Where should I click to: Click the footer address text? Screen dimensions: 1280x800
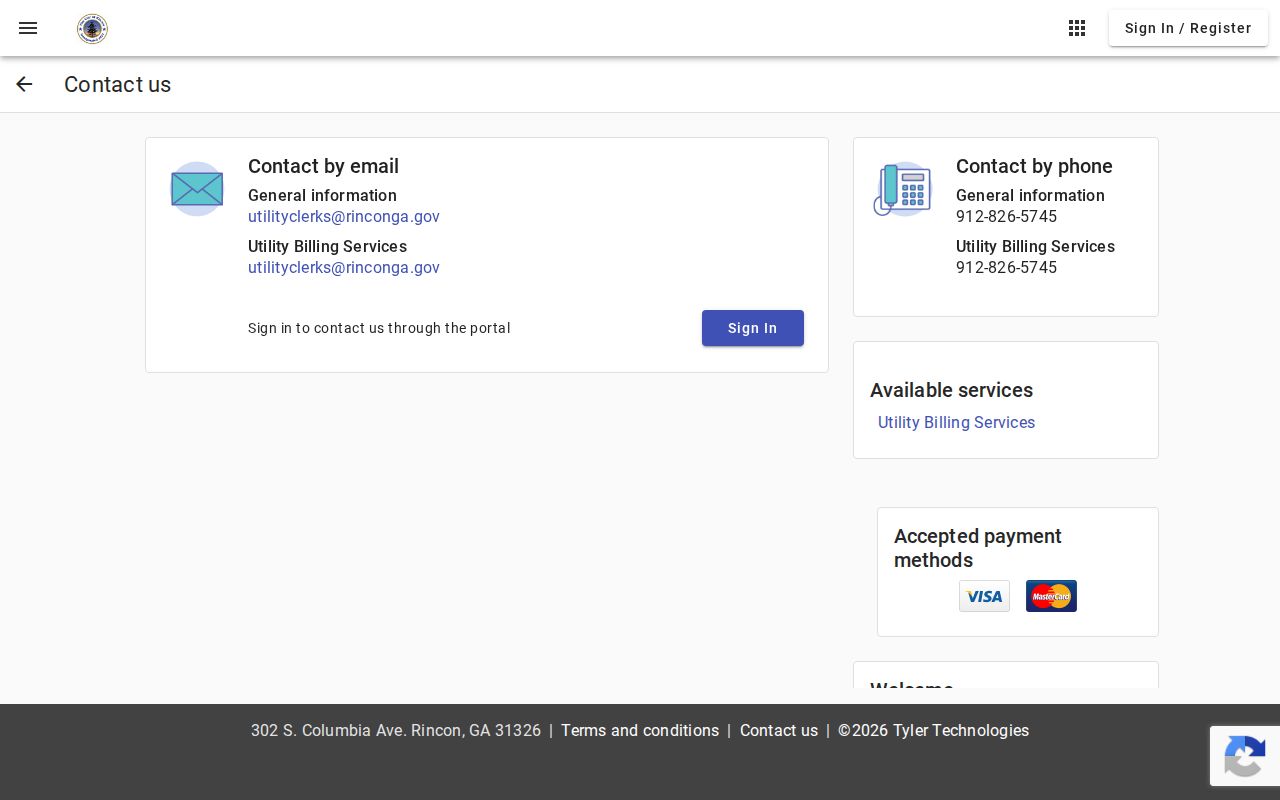396,730
